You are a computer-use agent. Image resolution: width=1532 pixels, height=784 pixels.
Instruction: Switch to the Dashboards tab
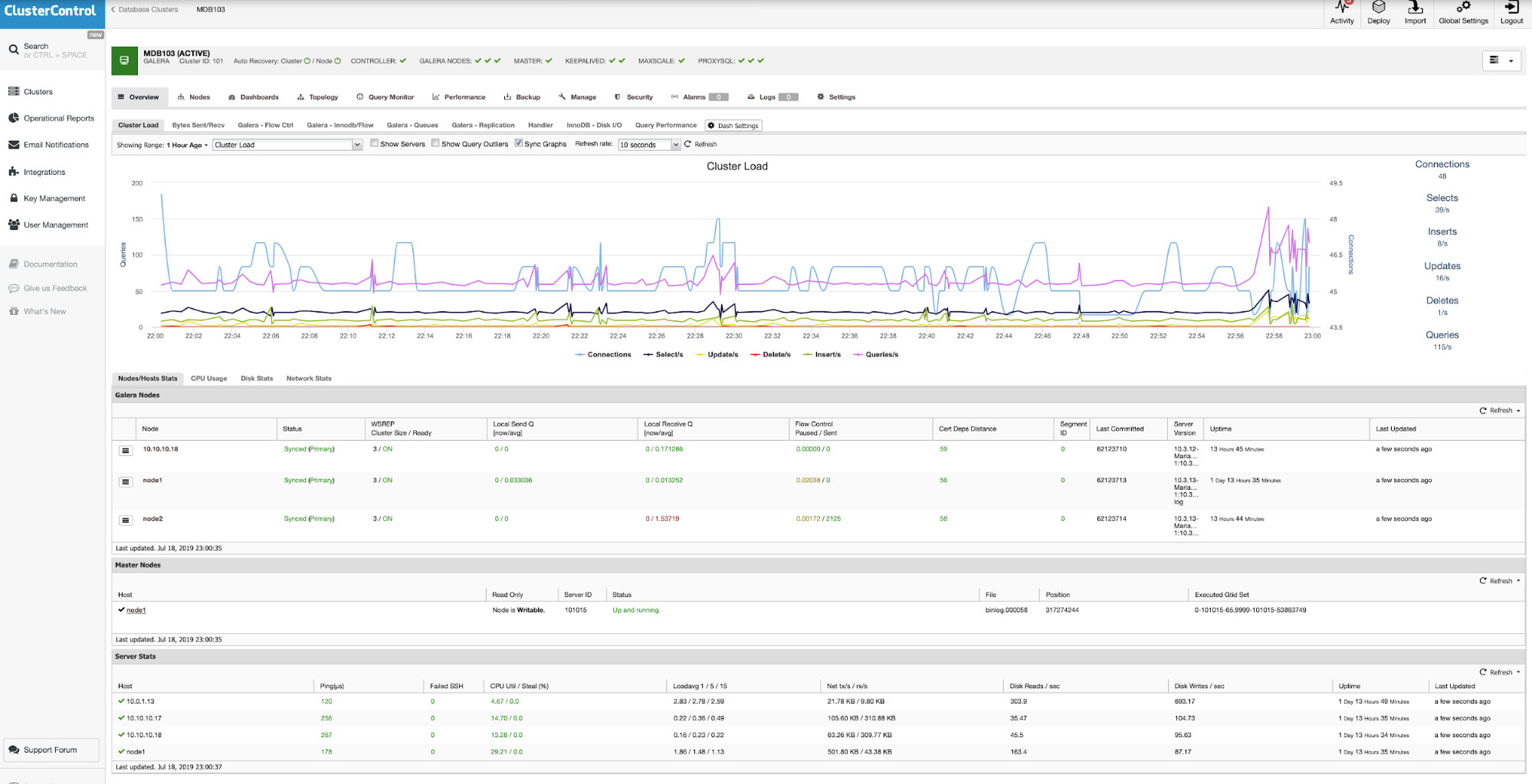[x=254, y=97]
